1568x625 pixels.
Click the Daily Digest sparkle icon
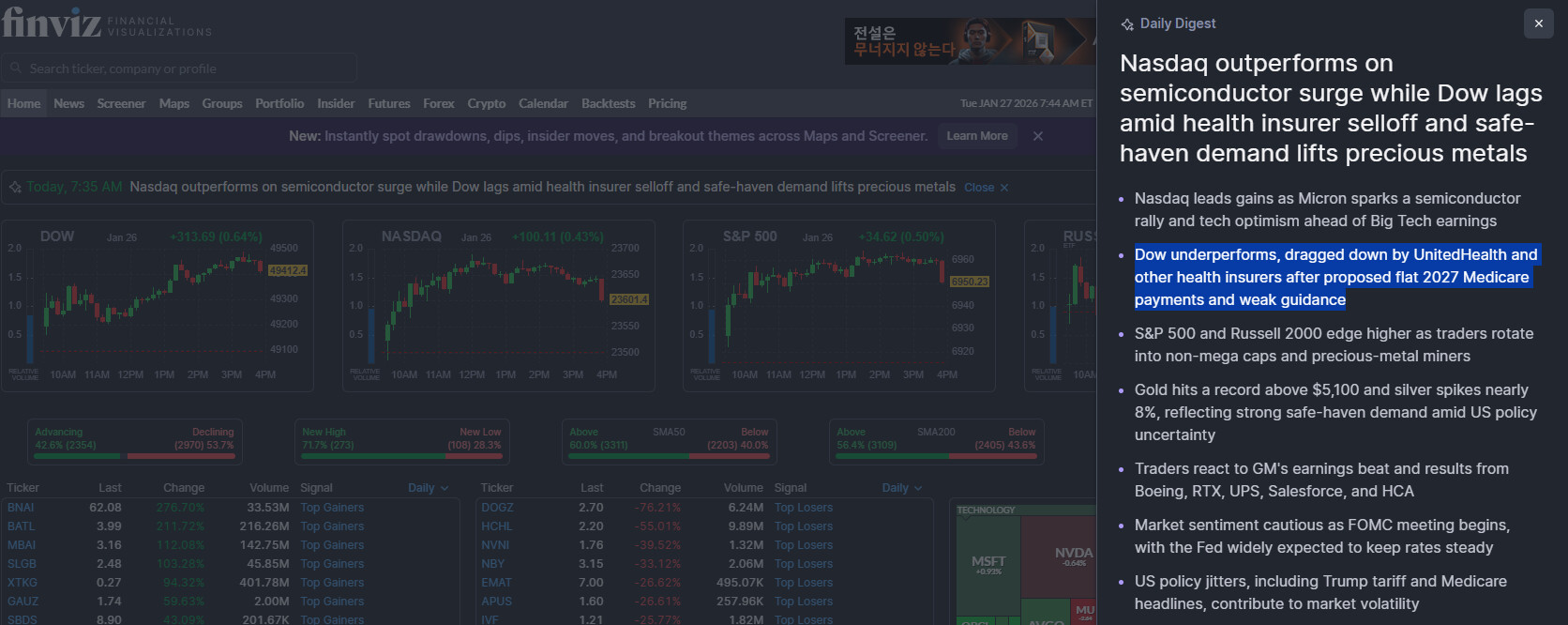tap(1127, 24)
